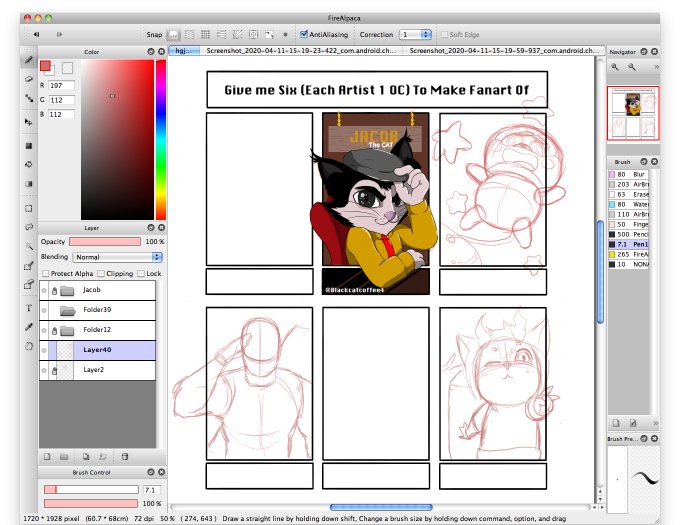Click the R value field showing 197
The width and height of the screenshot is (680, 525).
(61, 85)
